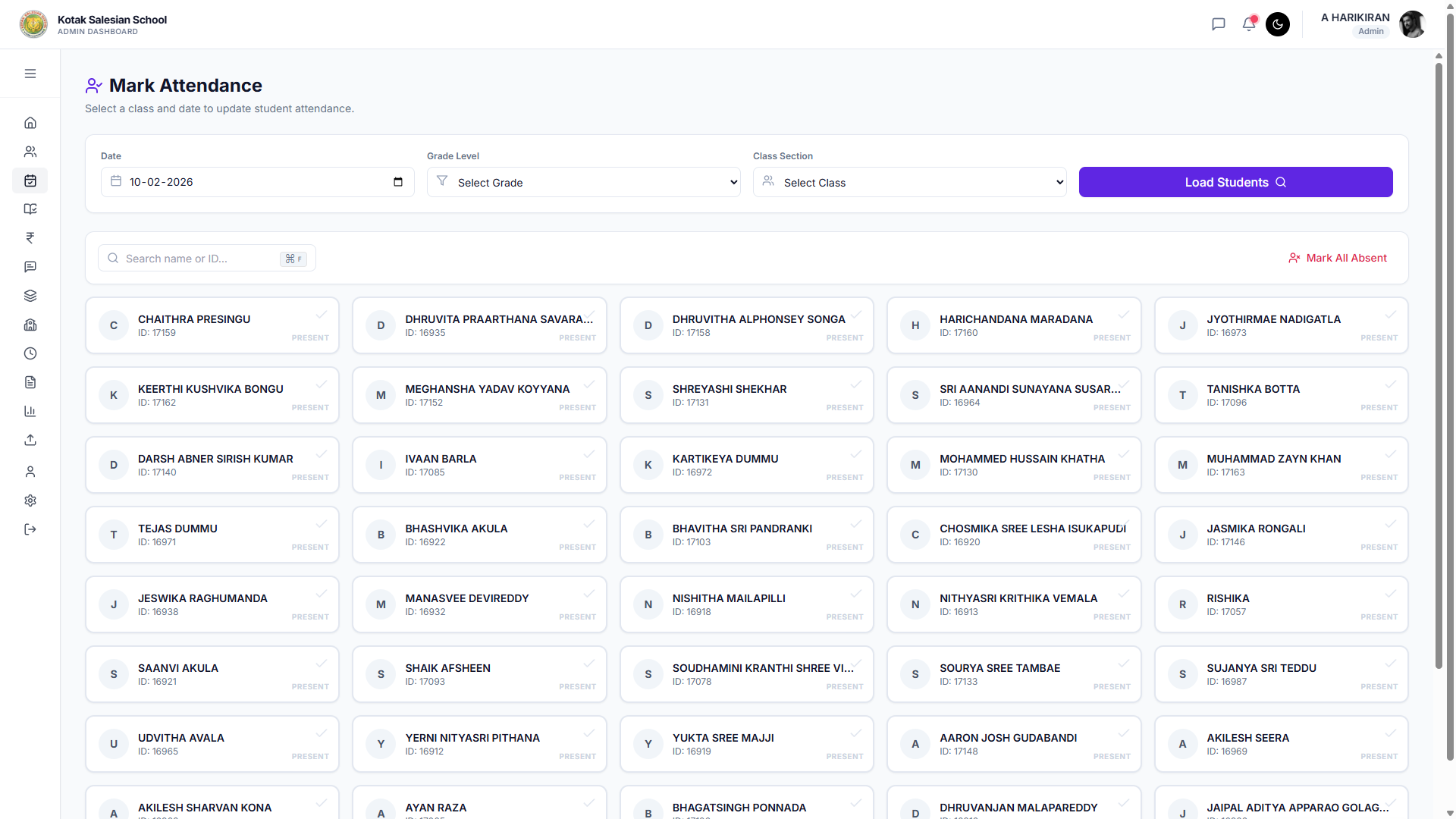Open the timetable clock icon
This screenshot has width=1456, height=819.
[30, 353]
